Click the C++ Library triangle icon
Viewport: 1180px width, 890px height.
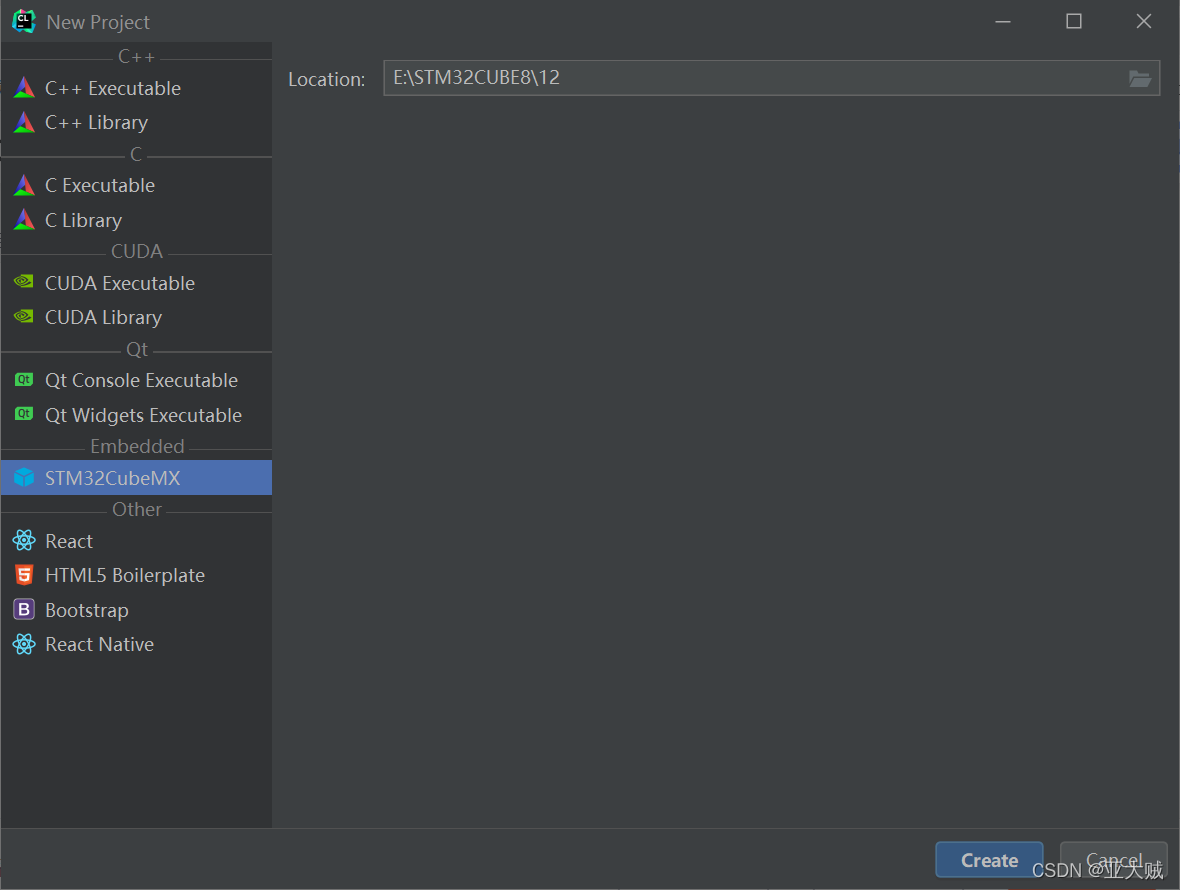pos(24,122)
